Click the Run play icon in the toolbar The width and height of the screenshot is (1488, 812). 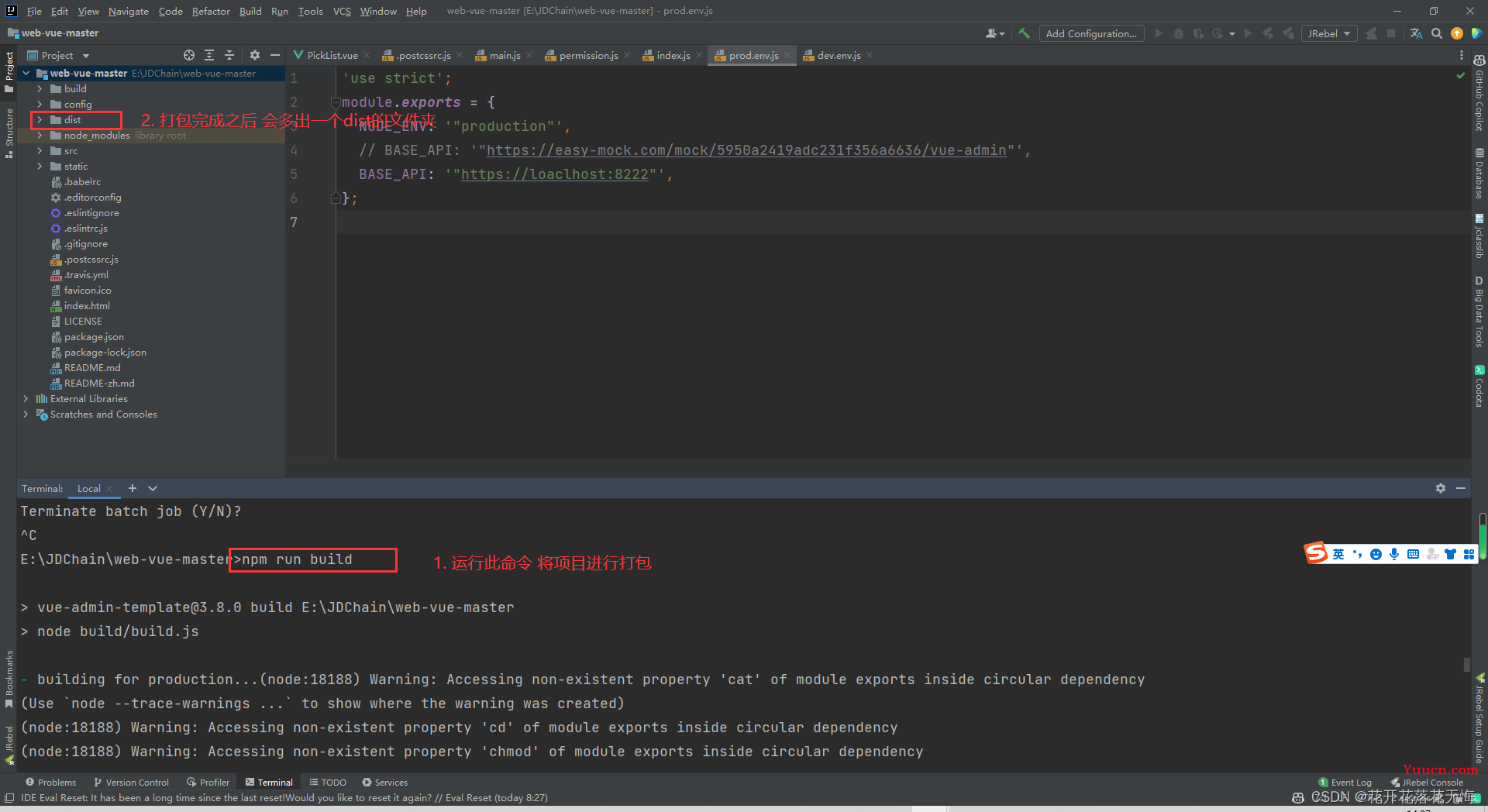point(1159,33)
